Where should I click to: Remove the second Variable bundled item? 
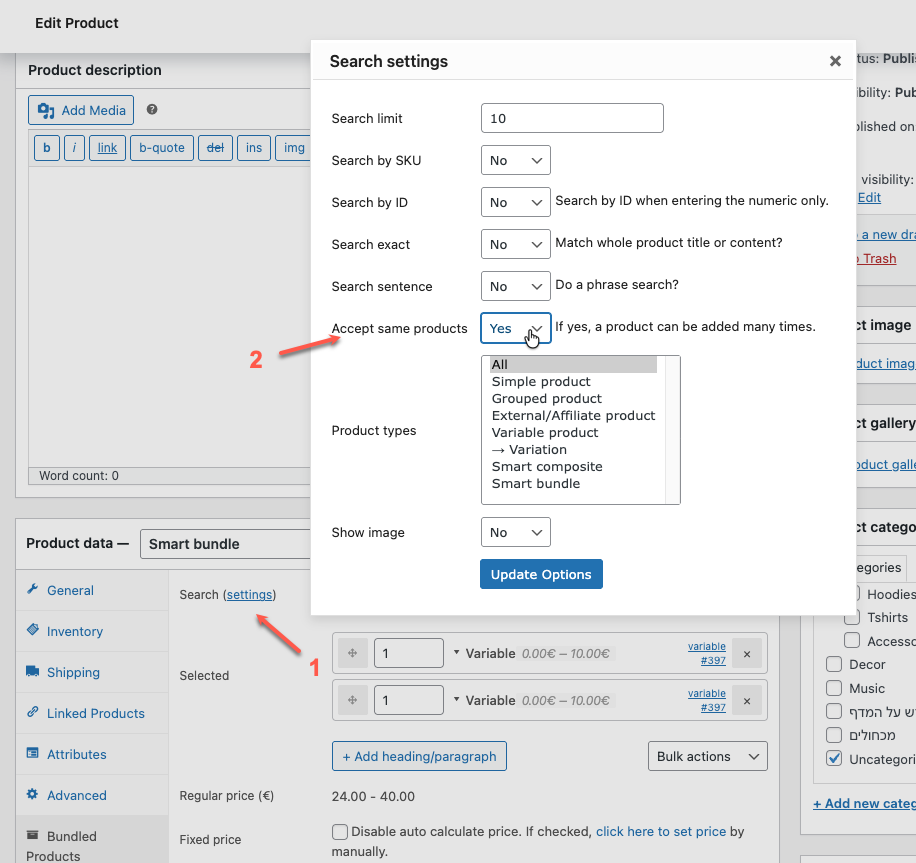click(x=747, y=701)
